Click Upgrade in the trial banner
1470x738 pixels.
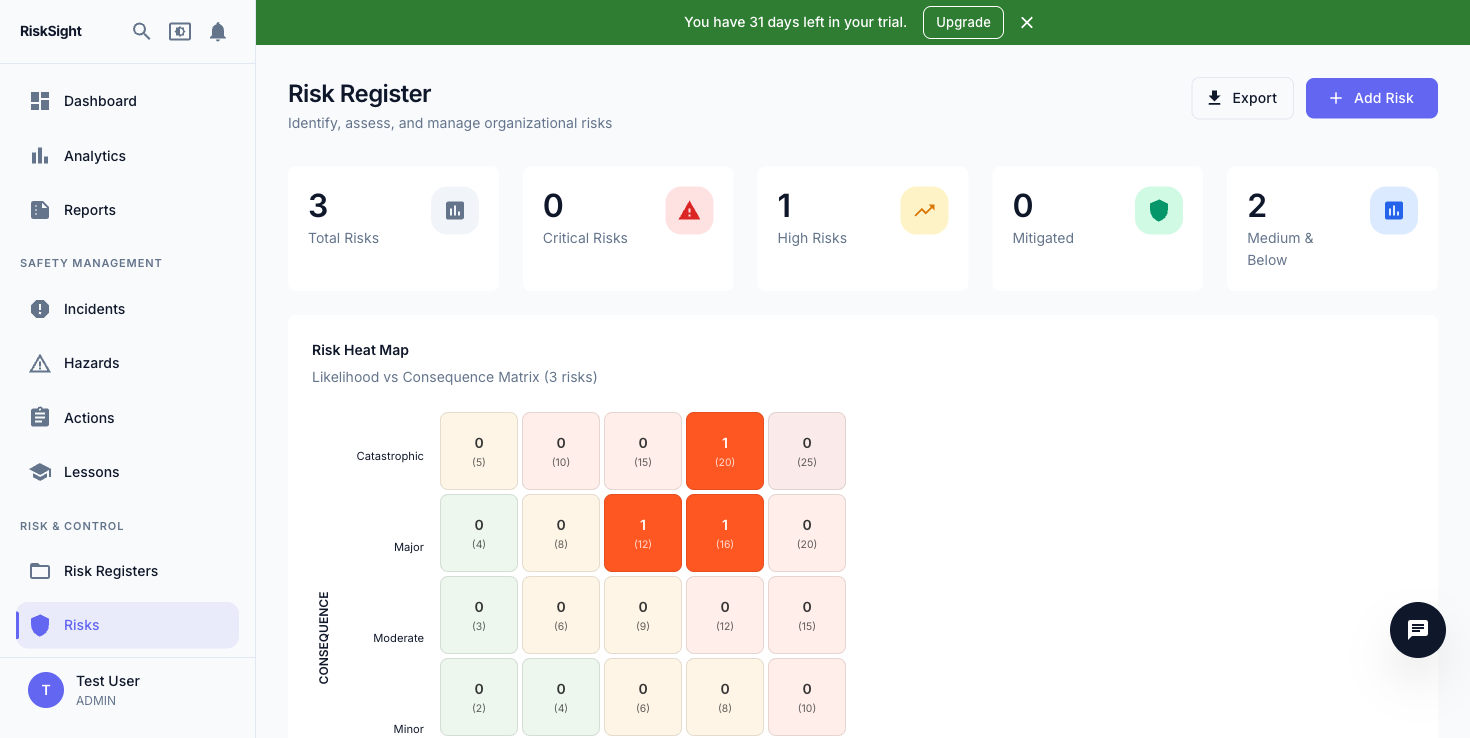pos(963,22)
